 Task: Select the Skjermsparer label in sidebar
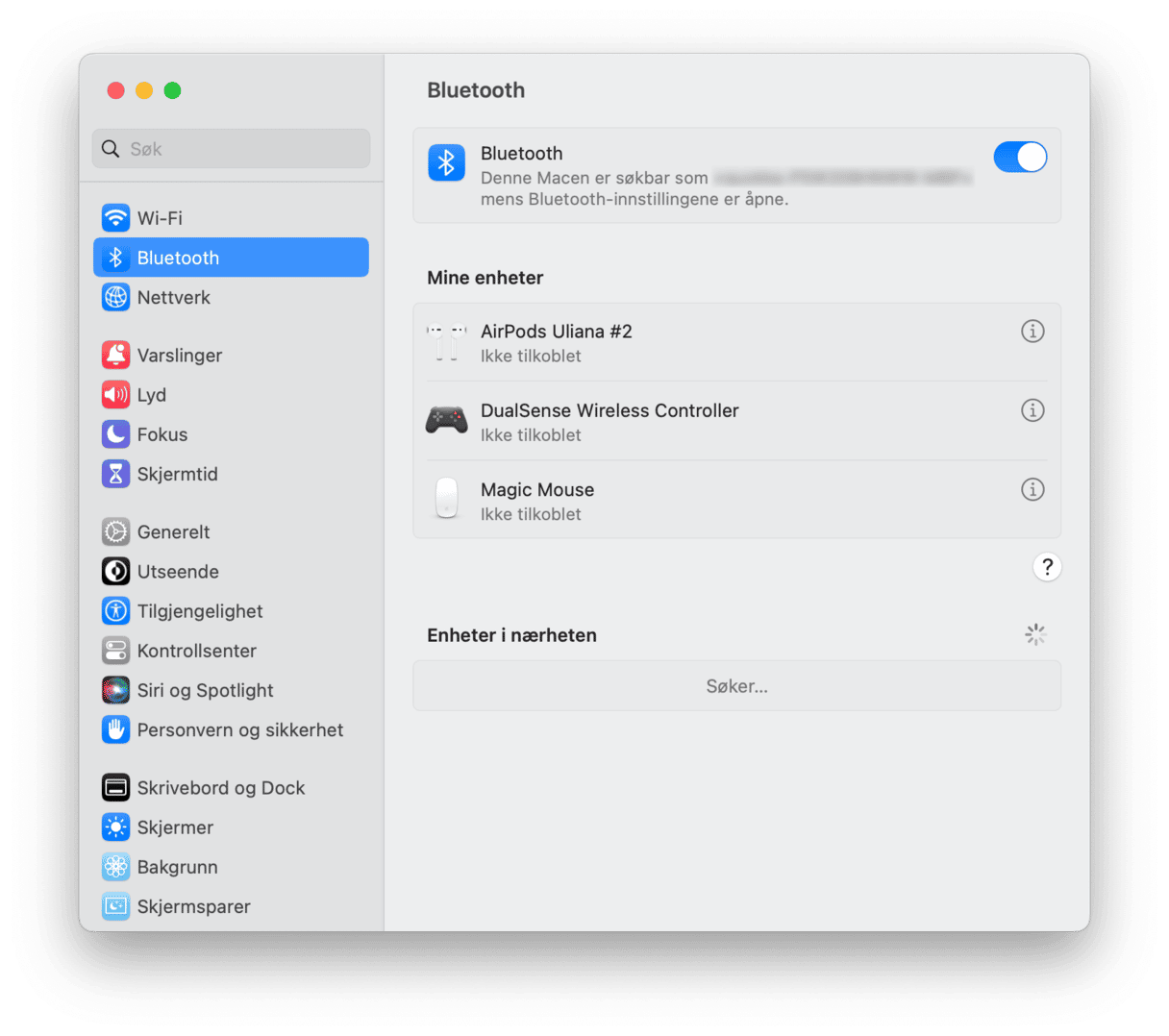click(194, 907)
